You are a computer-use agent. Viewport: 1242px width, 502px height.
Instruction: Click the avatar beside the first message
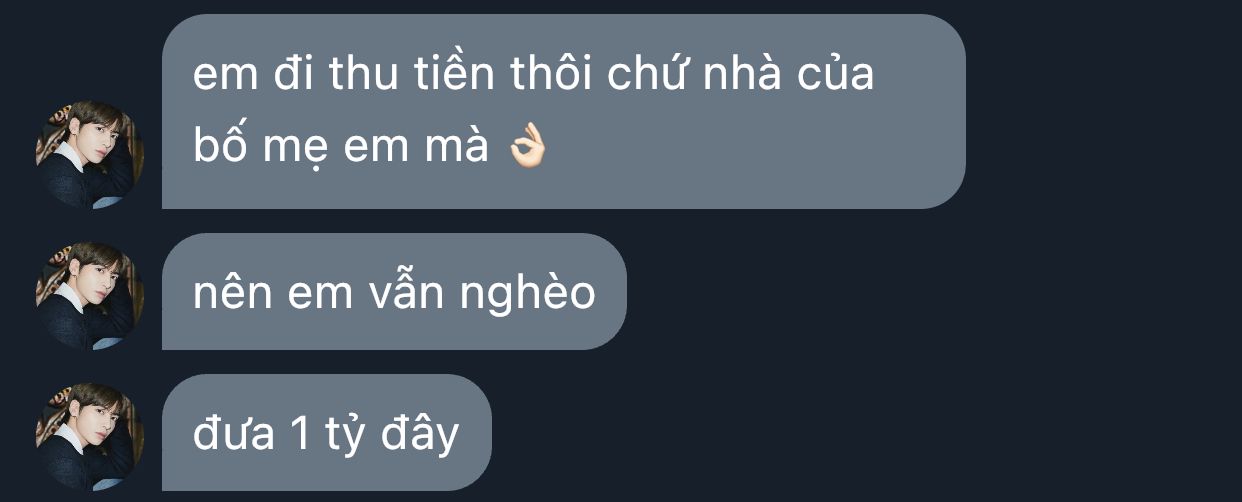[90, 154]
